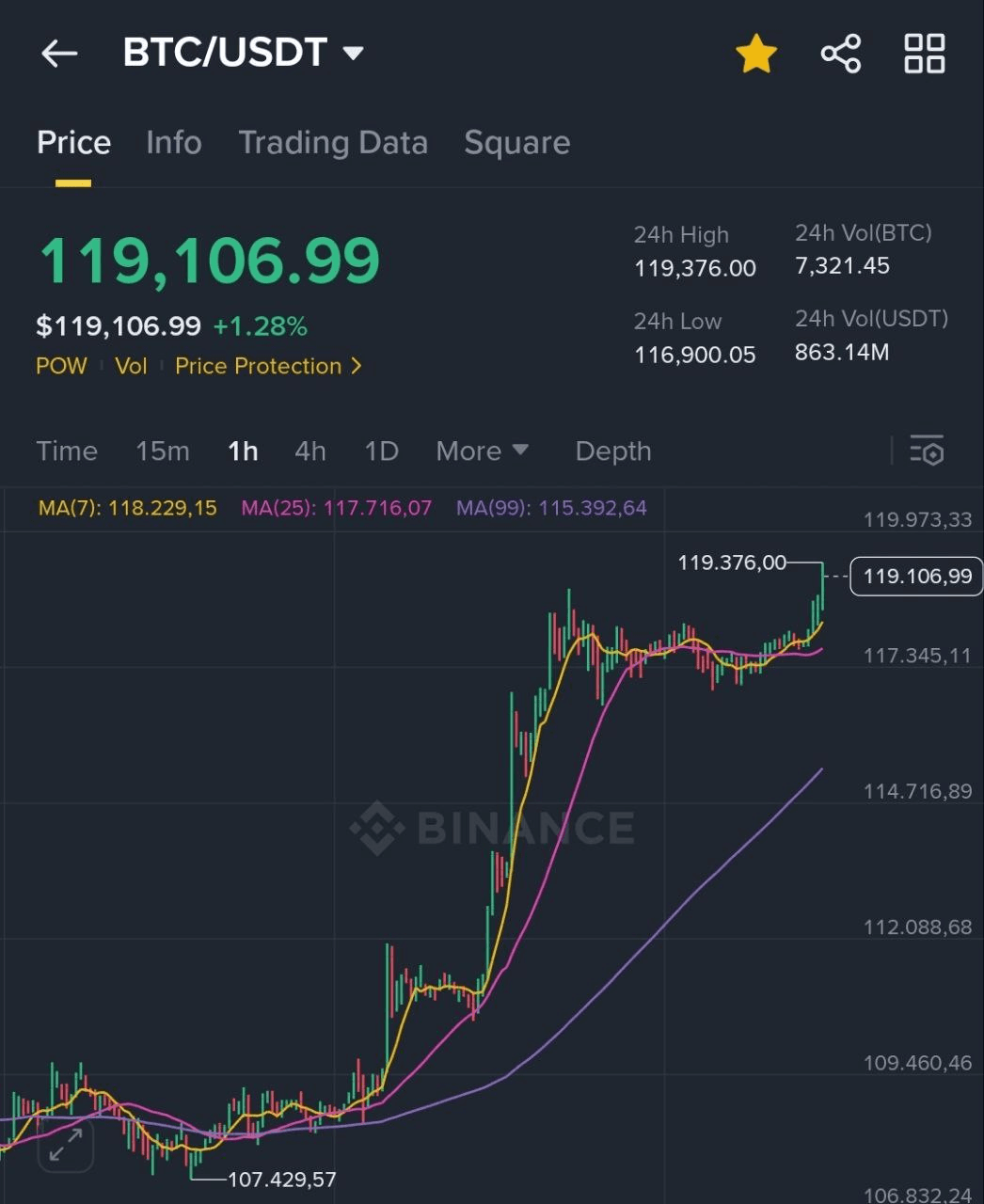The height and width of the screenshot is (1204, 984).
Task: Tap the 114.716,89 price axis label
Action: 917,791
